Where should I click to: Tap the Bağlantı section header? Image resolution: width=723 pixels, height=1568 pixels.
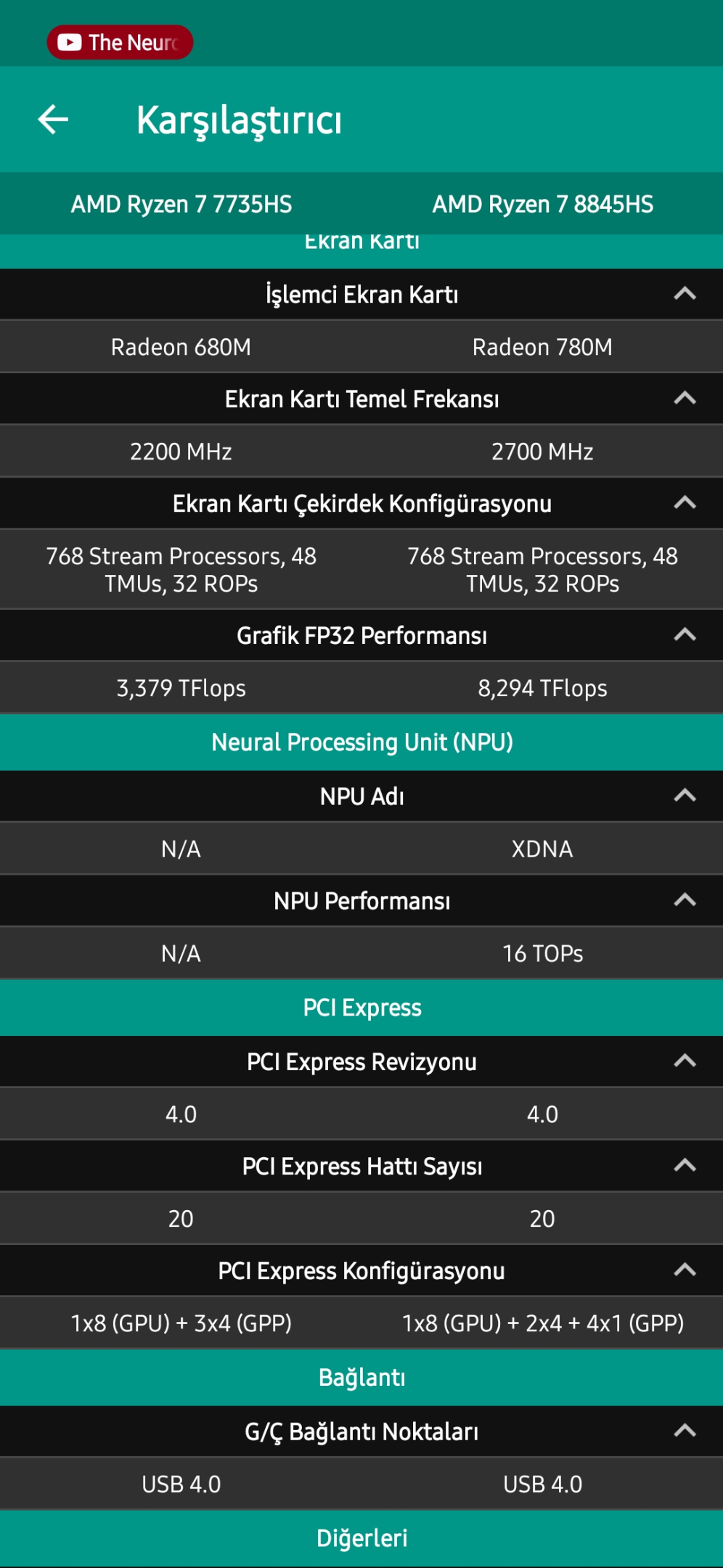(x=361, y=1377)
